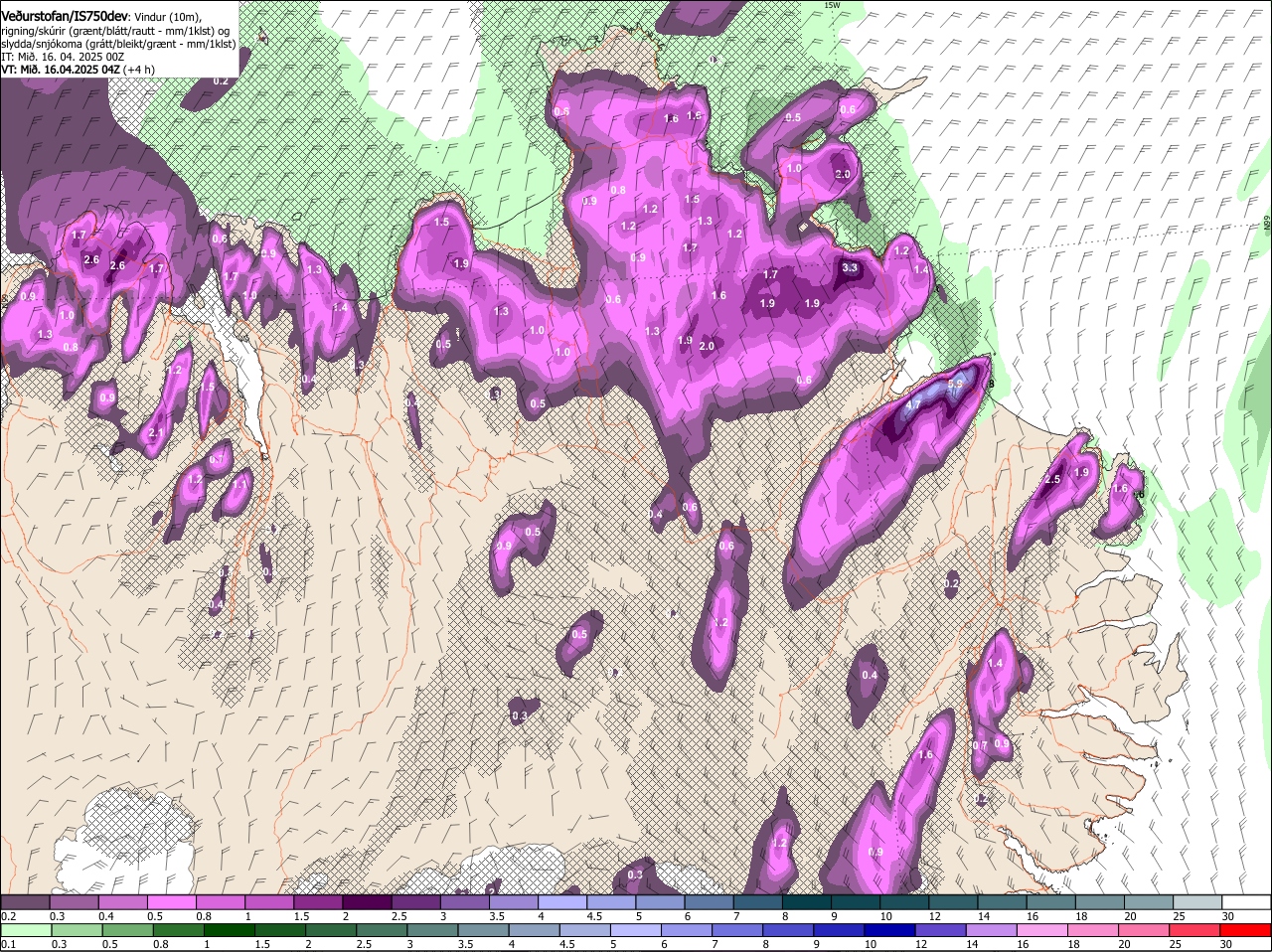Viewport: 1272px width, 952px height.
Task: Click the 5.9 precipitation value on the map
Action: click(956, 384)
